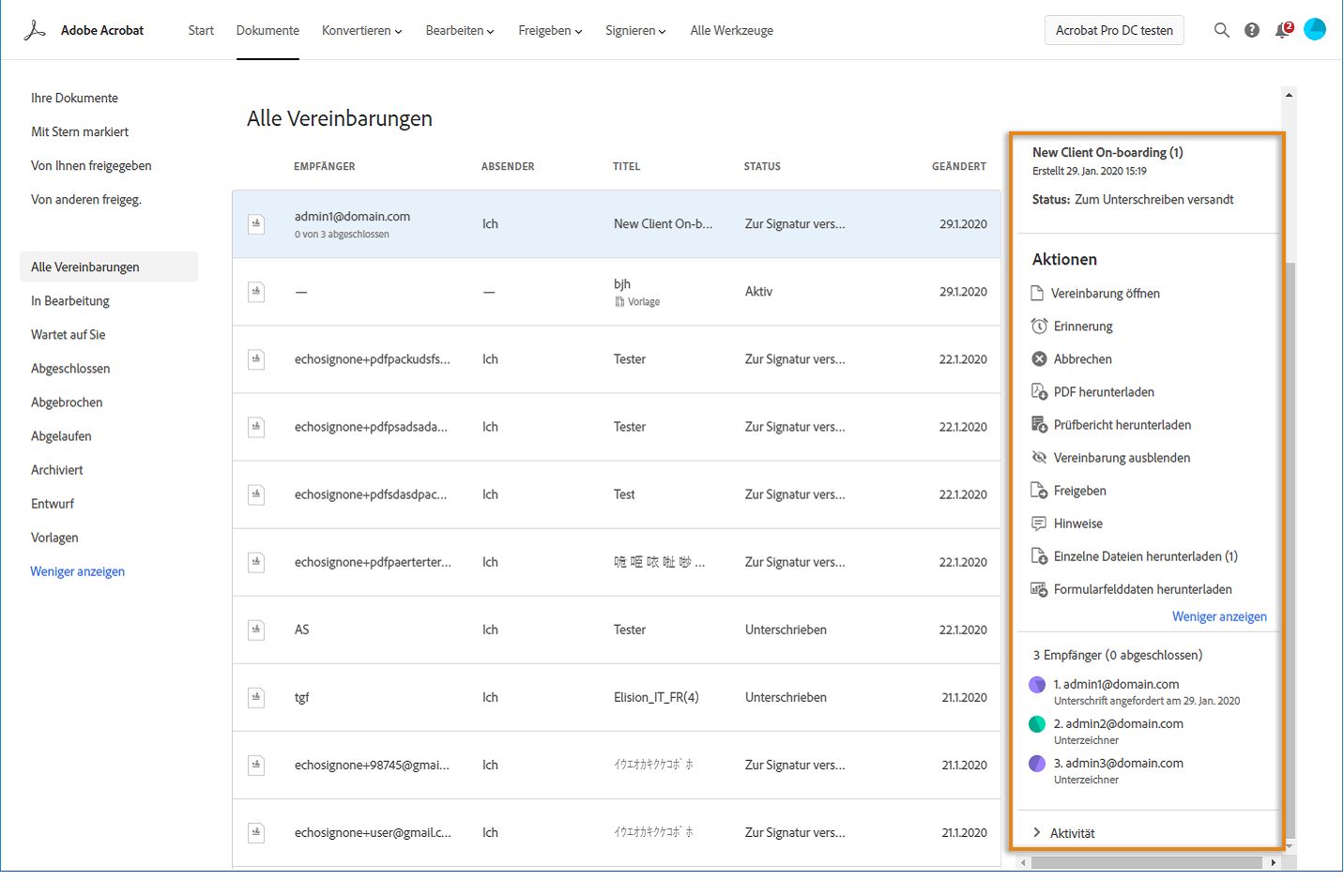Click document icon in echosignone+pdfpsadsada row
This screenshot has width=1344, height=896.
pyautogui.click(x=256, y=427)
